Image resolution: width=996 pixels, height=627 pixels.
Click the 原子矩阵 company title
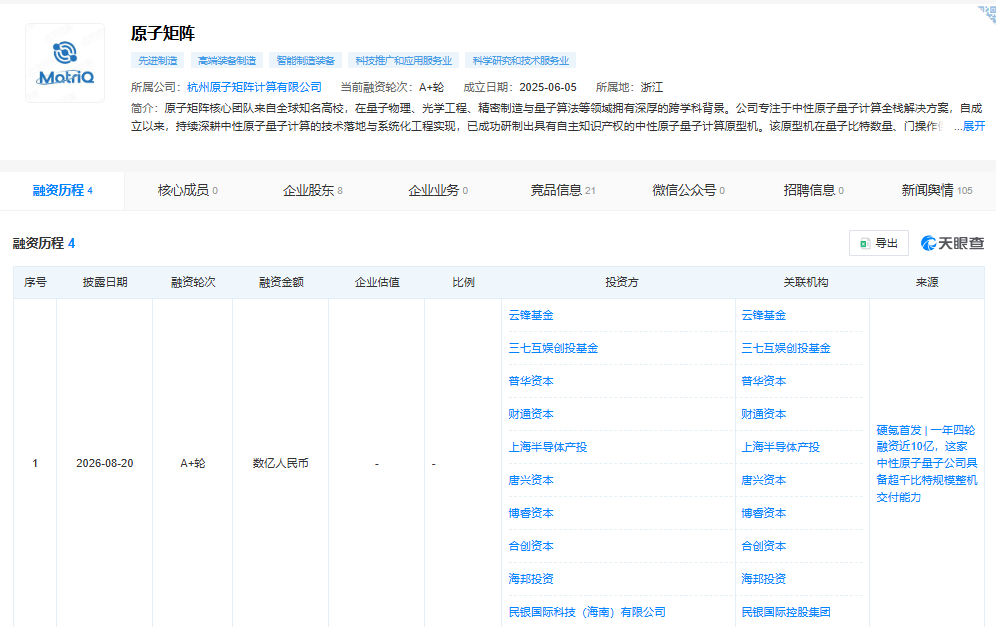pos(163,33)
